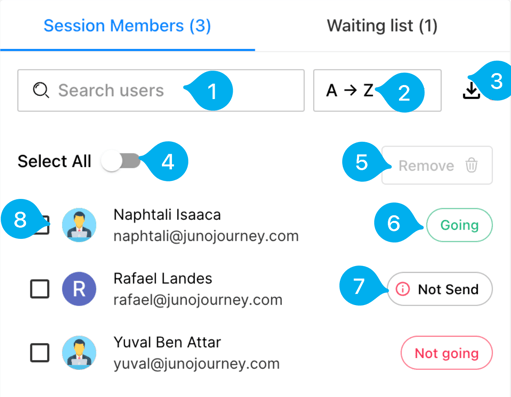Click the info icon in Not Send badge
Viewport: 511px width, 397px height.
coord(402,289)
